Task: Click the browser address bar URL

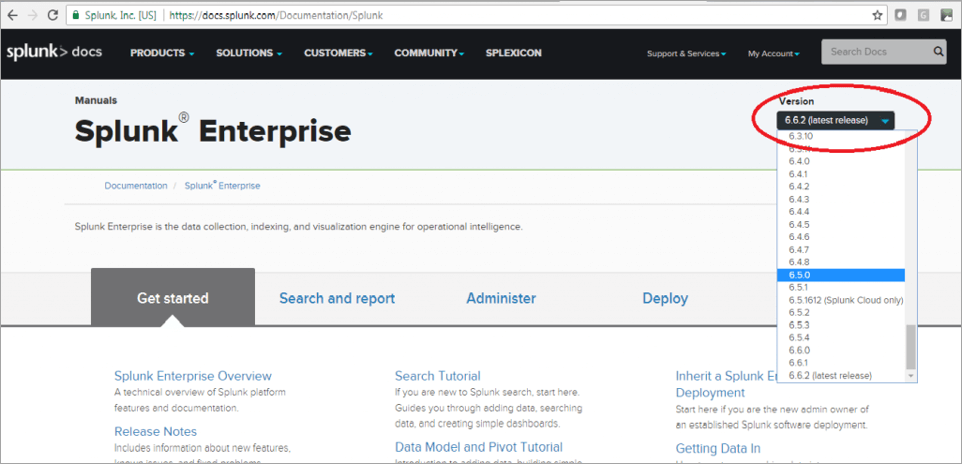Action: click(x=276, y=15)
